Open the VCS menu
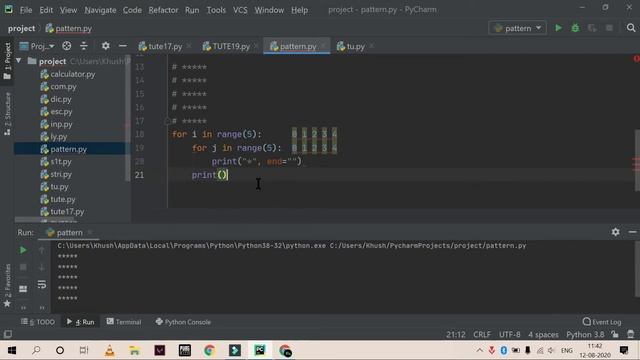 tap(240, 10)
